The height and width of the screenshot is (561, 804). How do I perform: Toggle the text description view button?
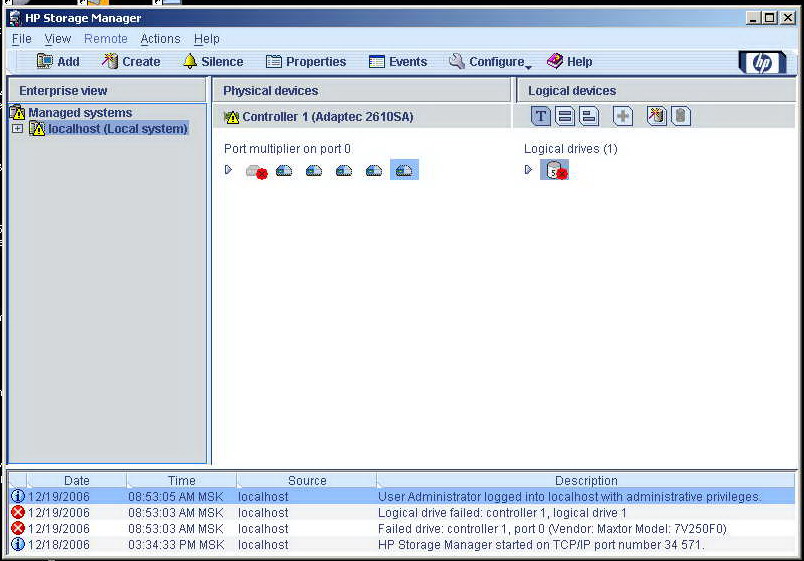pyautogui.click(x=540, y=117)
